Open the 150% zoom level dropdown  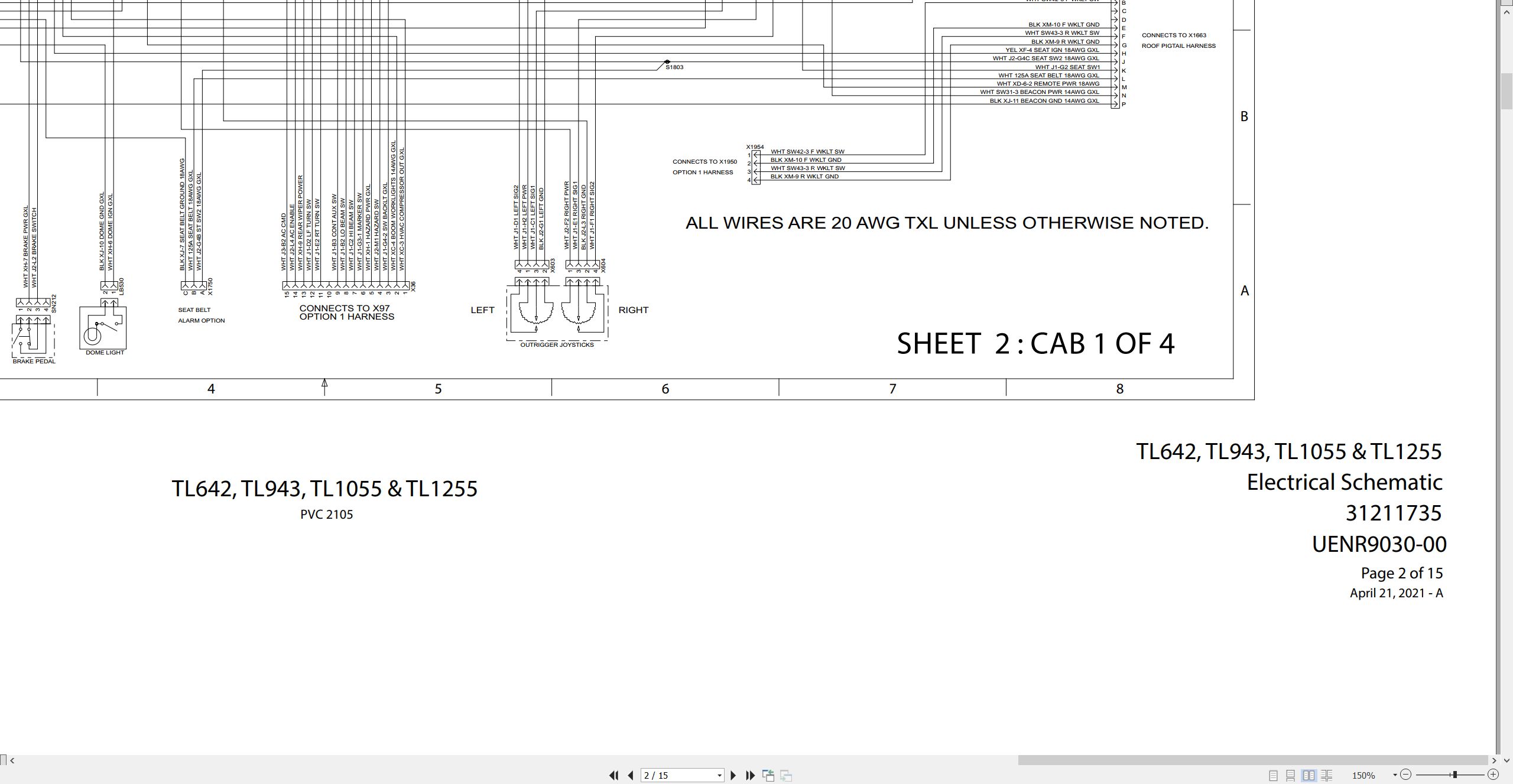(x=1395, y=775)
